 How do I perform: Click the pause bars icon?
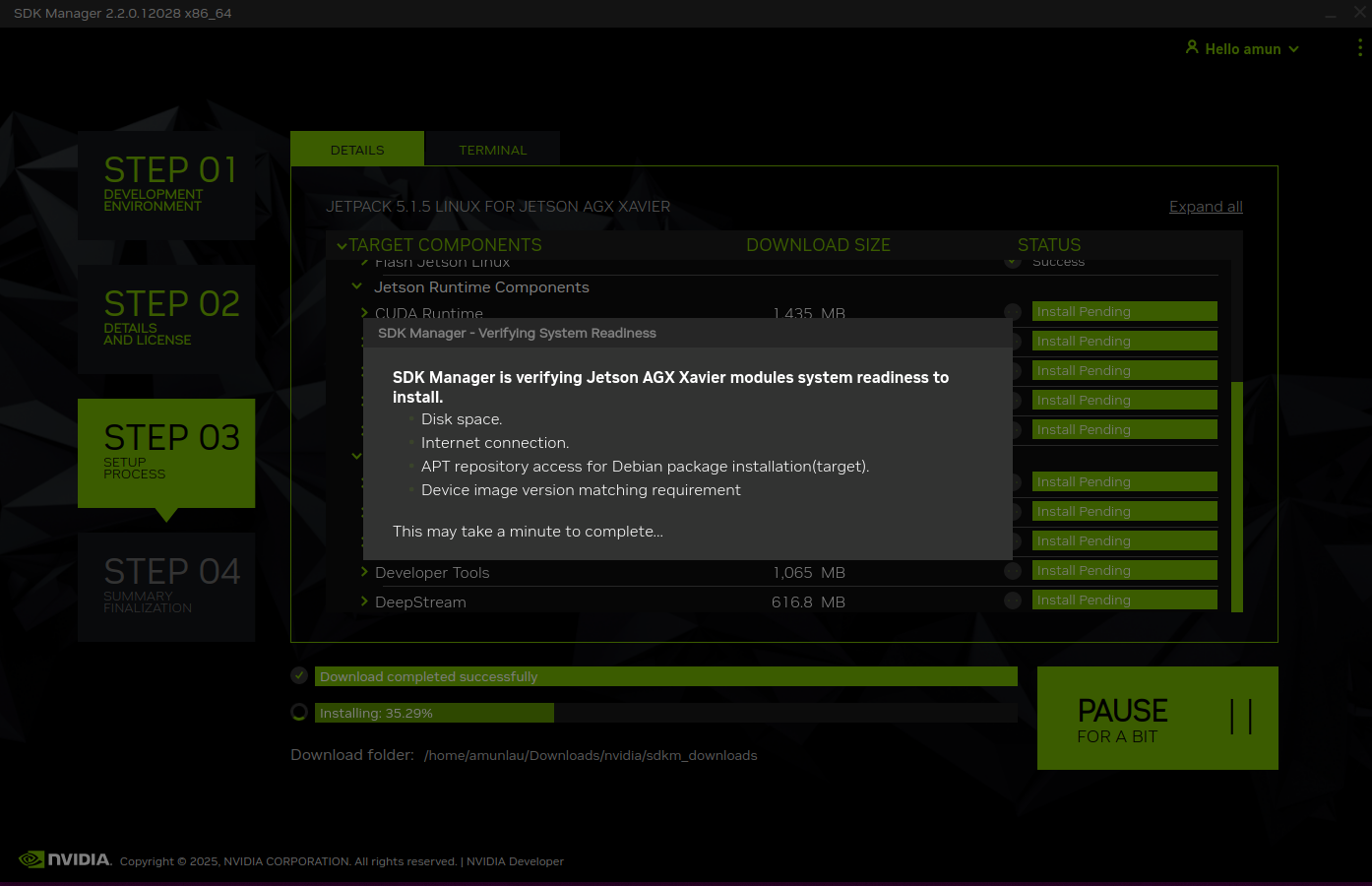(1241, 717)
